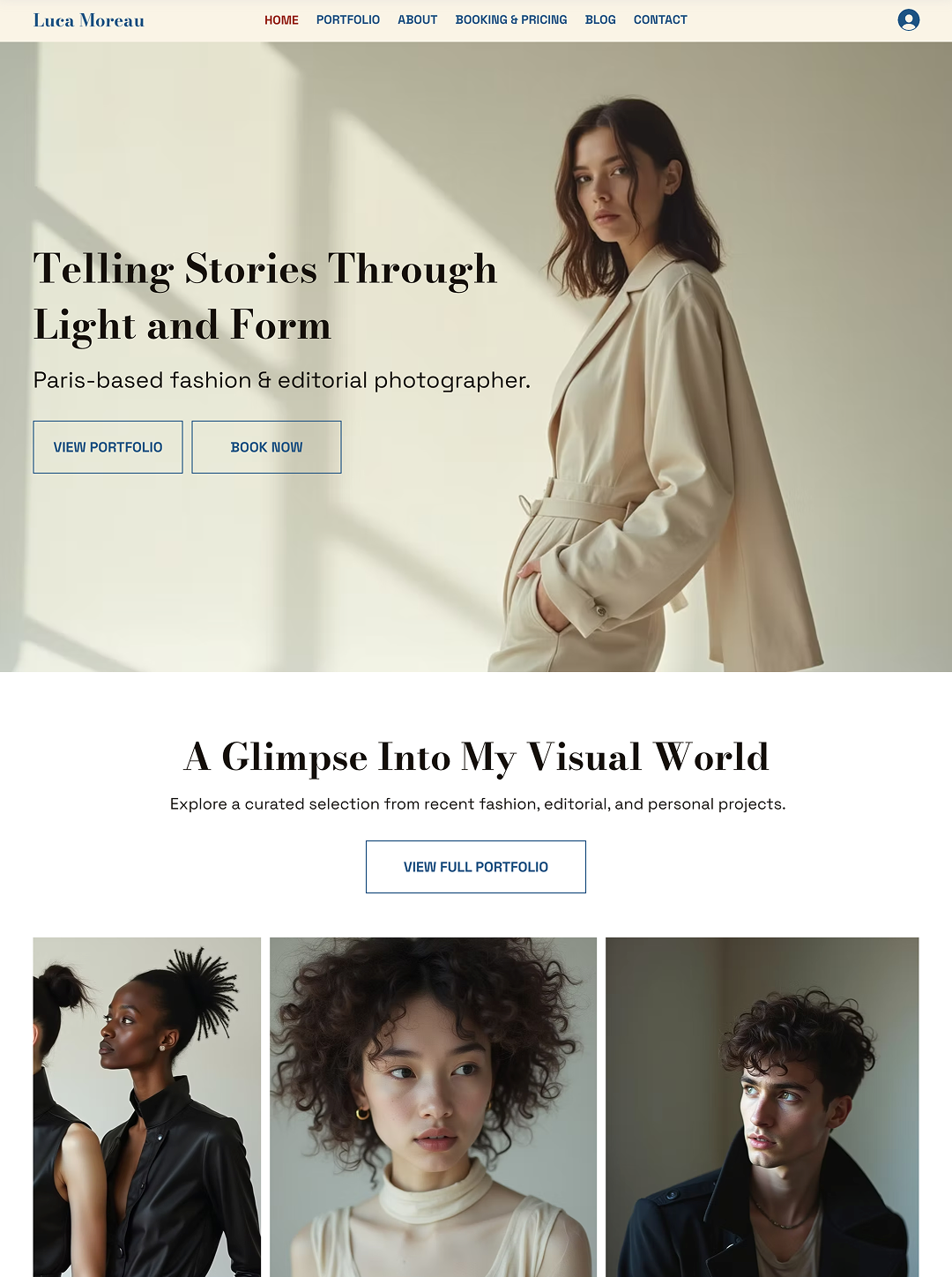Open the two women in black thumbnail

[147, 1107]
